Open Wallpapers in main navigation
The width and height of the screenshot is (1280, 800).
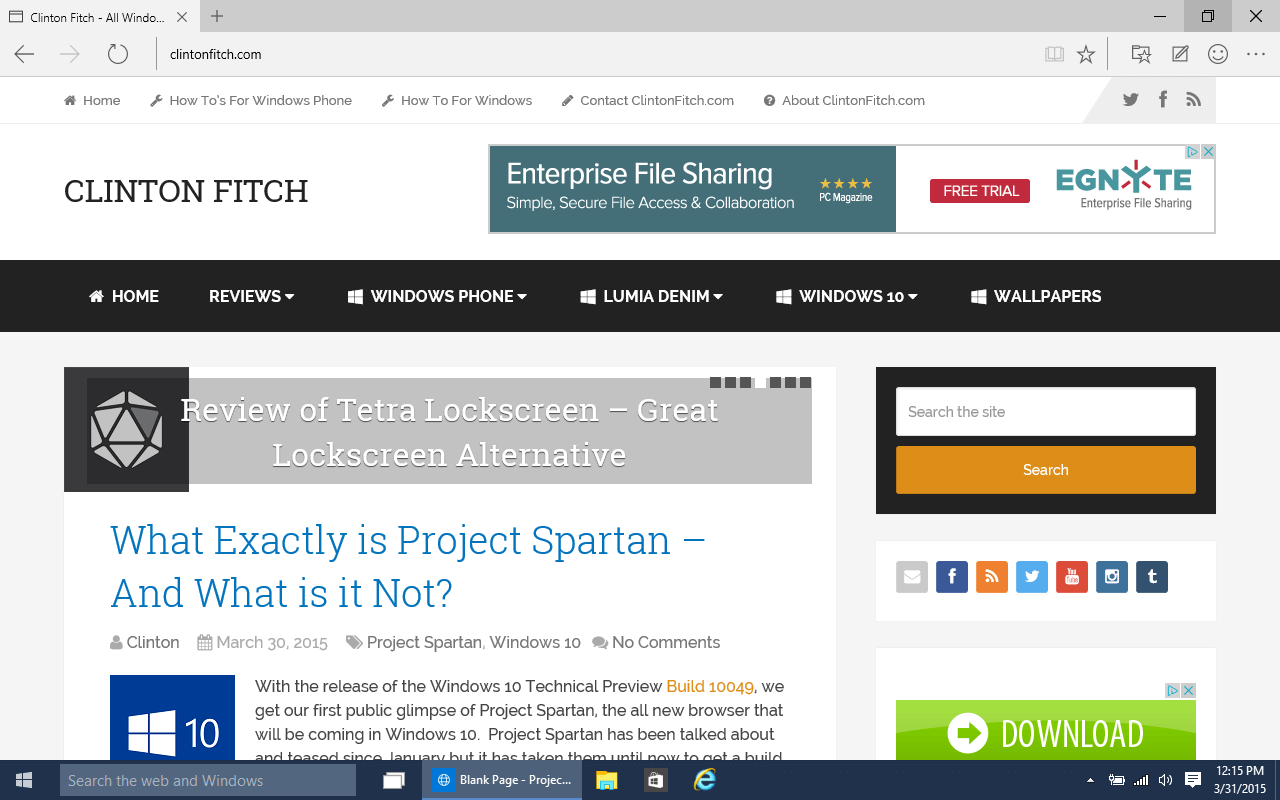pyautogui.click(x=1036, y=296)
